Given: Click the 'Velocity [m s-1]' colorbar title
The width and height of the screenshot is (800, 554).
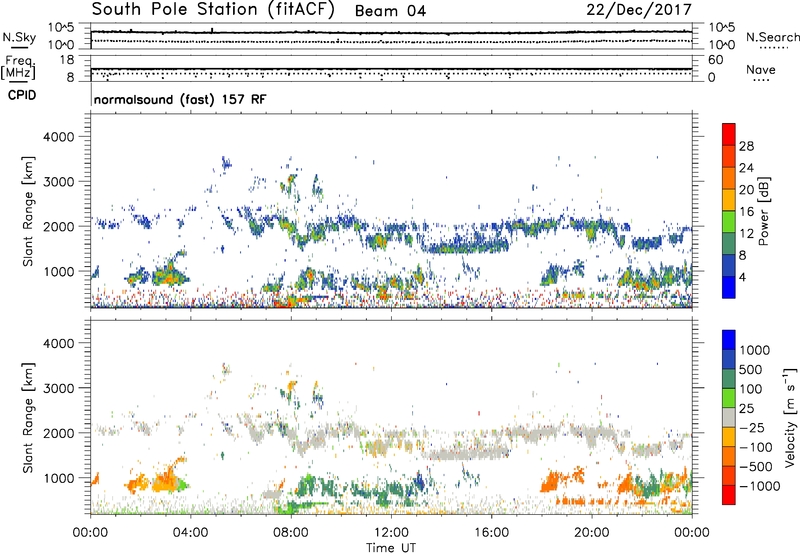Looking at the screenshot, I should click(790, 417).
